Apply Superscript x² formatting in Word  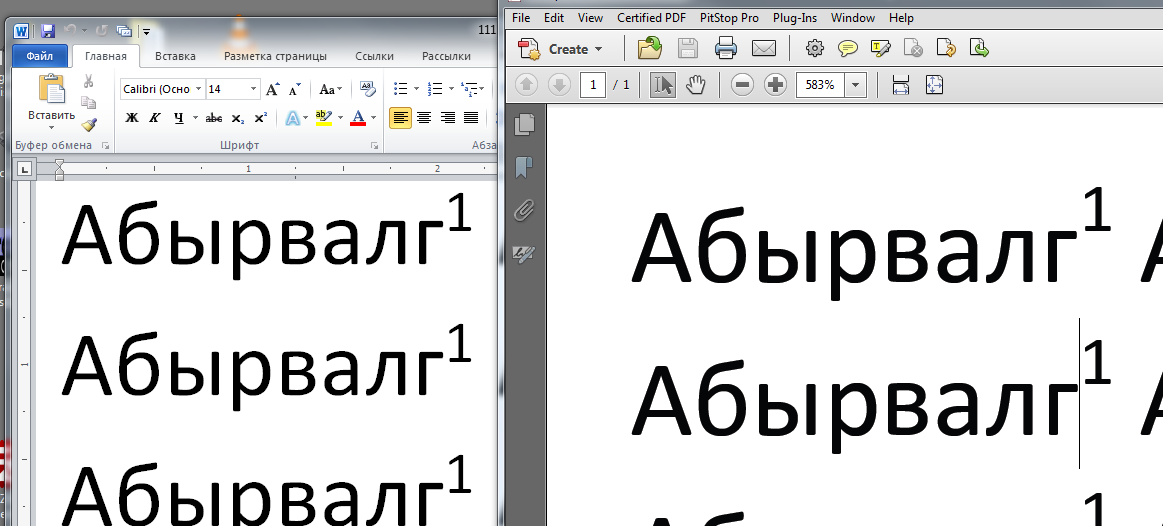(x=260, y=118)
